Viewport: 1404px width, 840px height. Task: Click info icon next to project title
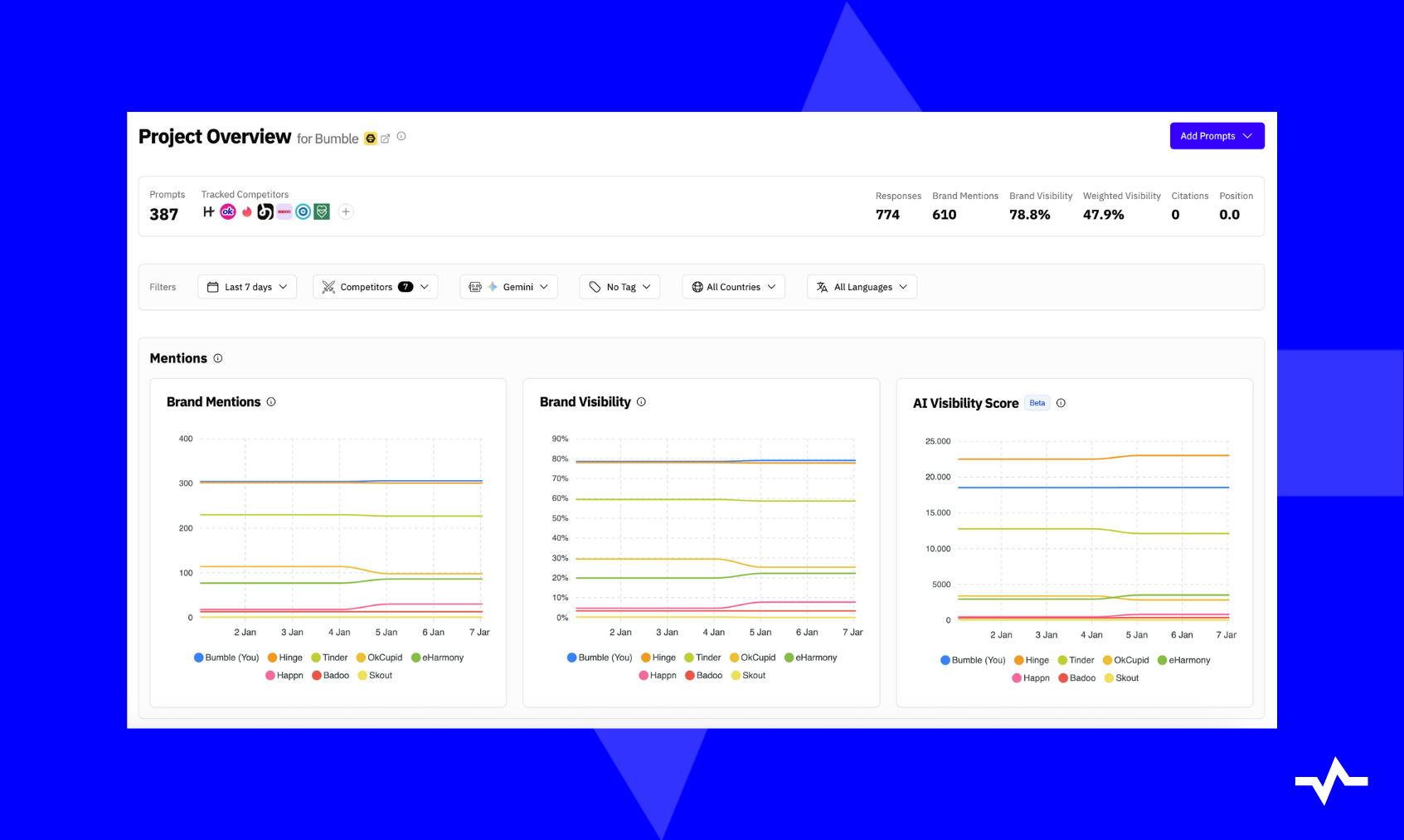coord(401,136)
